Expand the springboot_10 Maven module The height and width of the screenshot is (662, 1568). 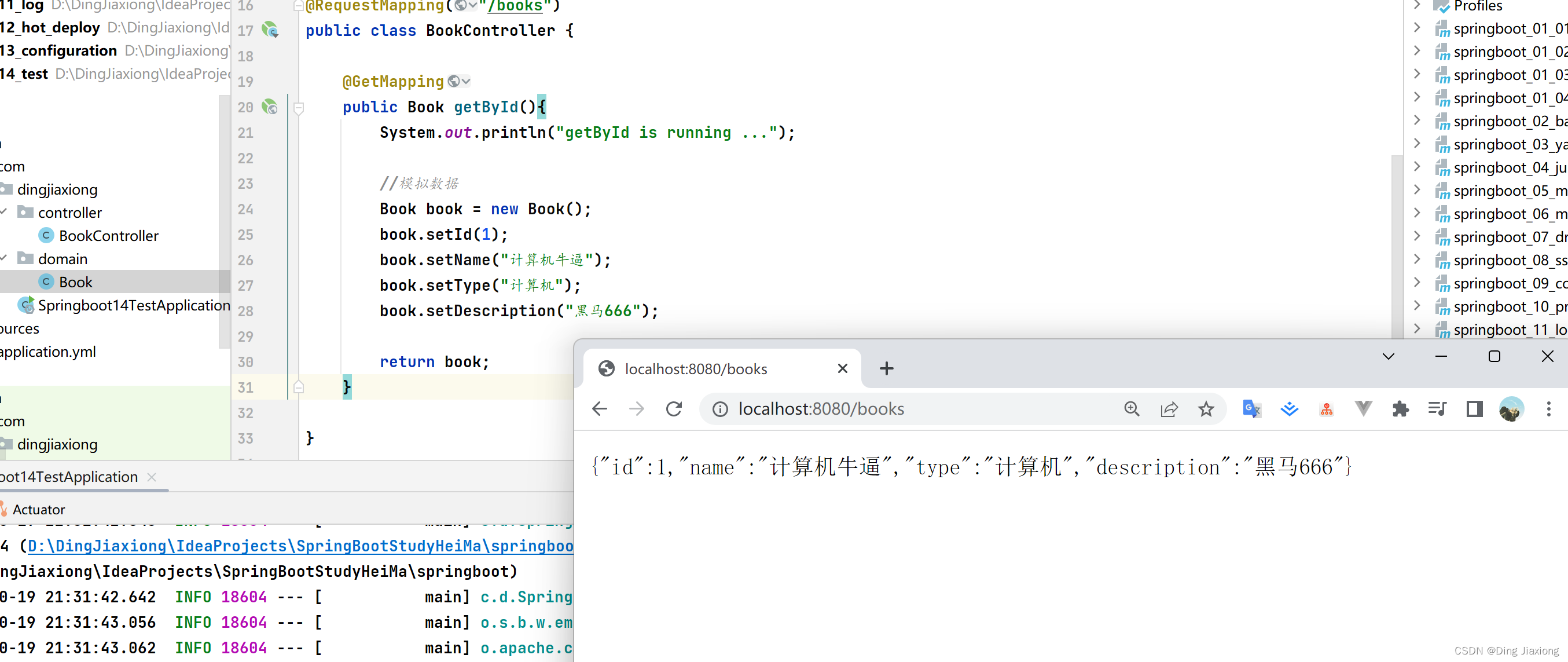point(1416,306)
